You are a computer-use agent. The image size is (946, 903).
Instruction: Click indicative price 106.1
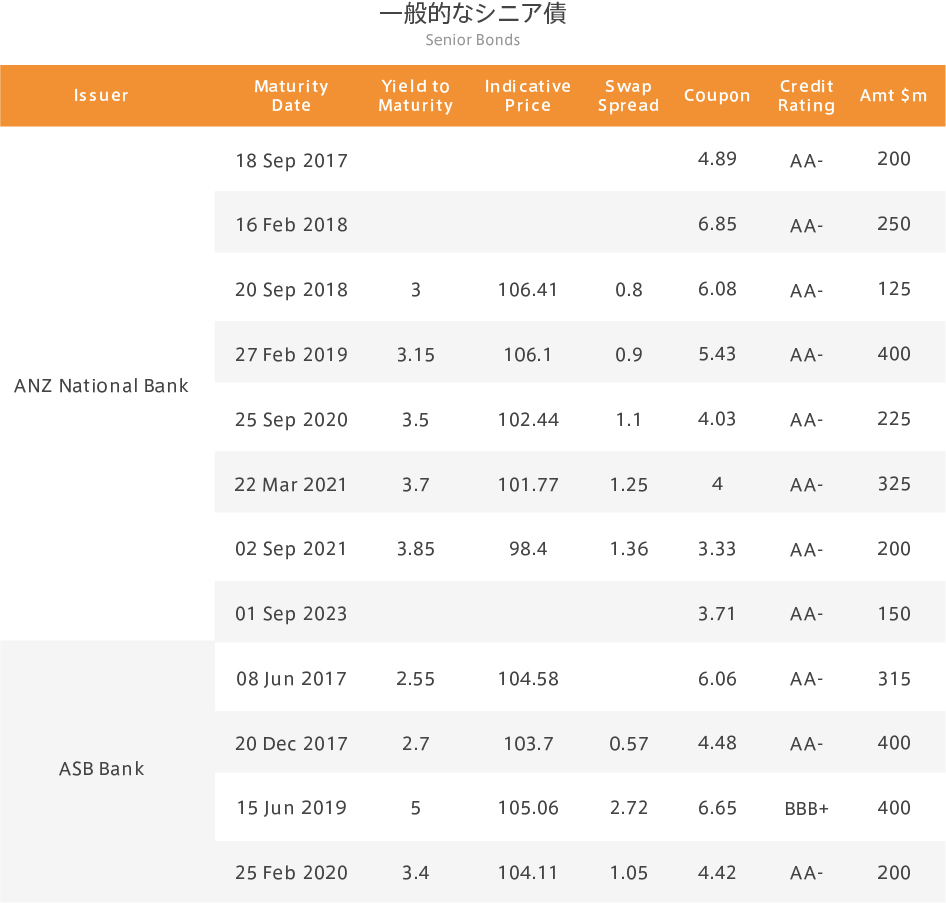click(x=527, y=354)
